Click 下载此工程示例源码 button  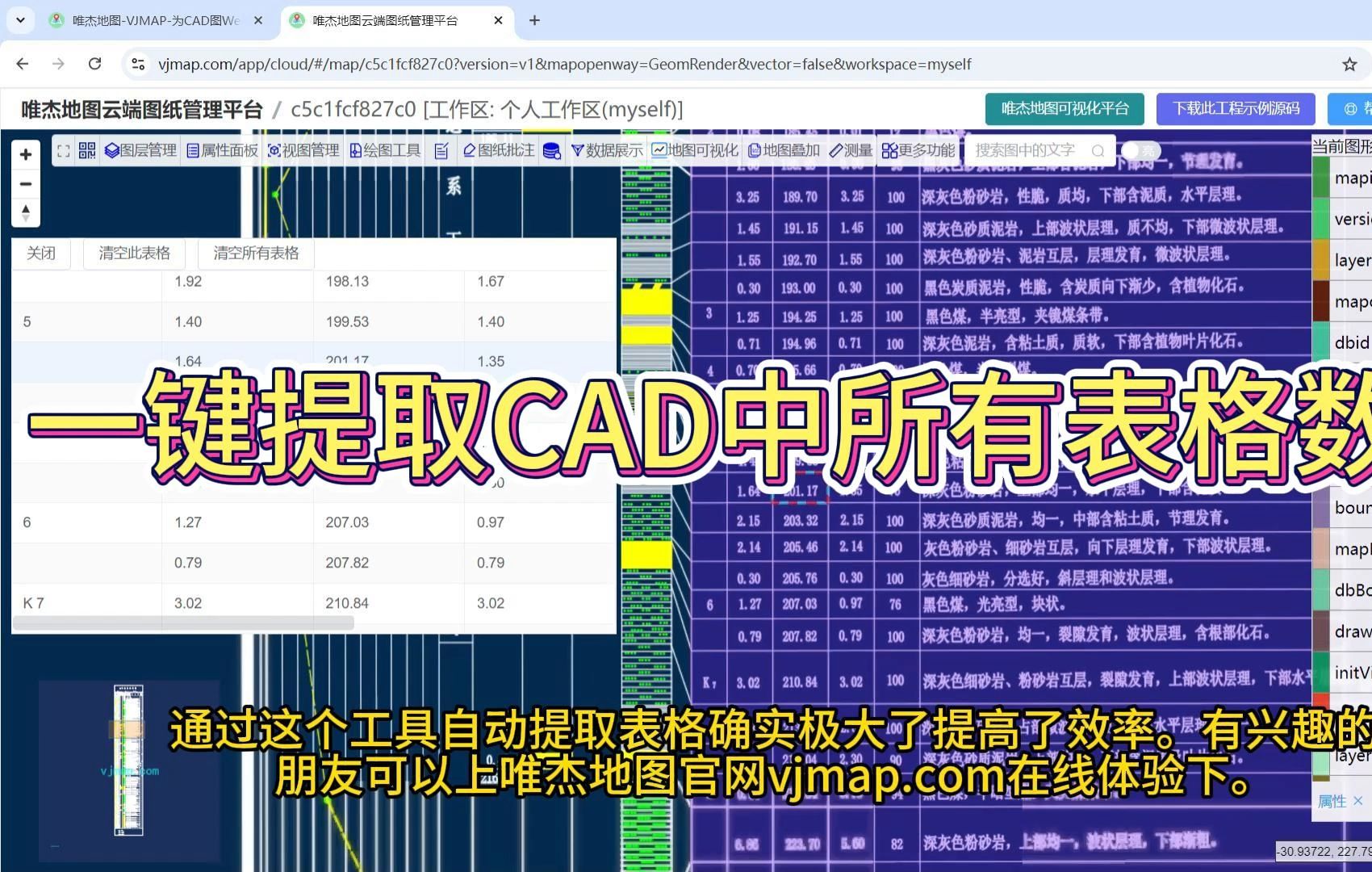pos(1236,109)
